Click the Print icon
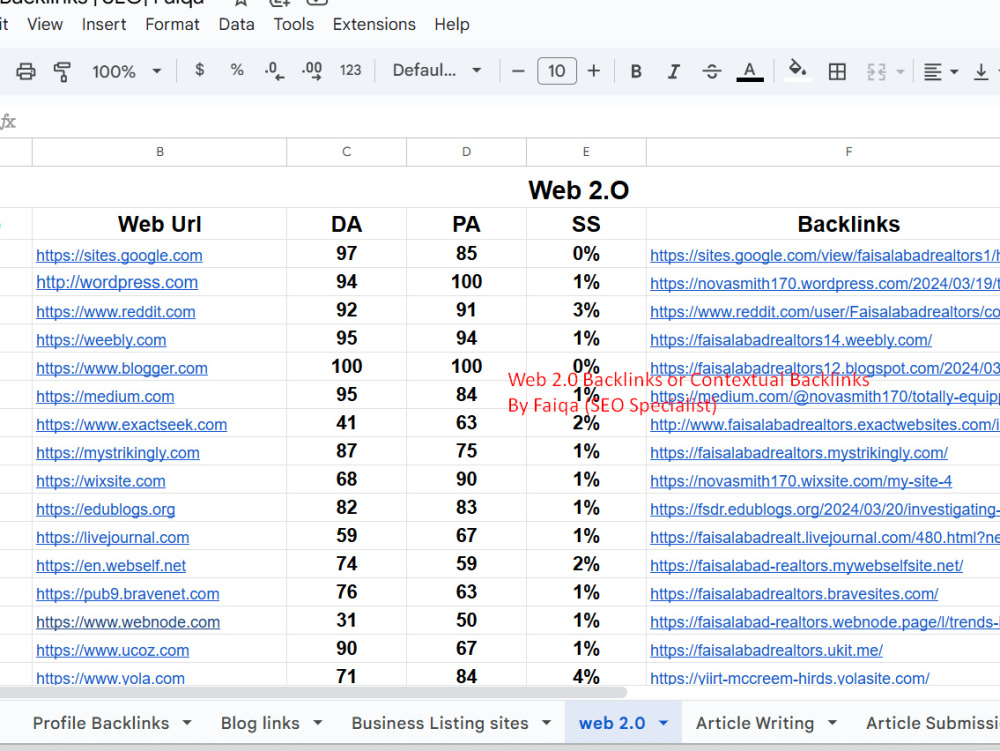 click(26, 71)
